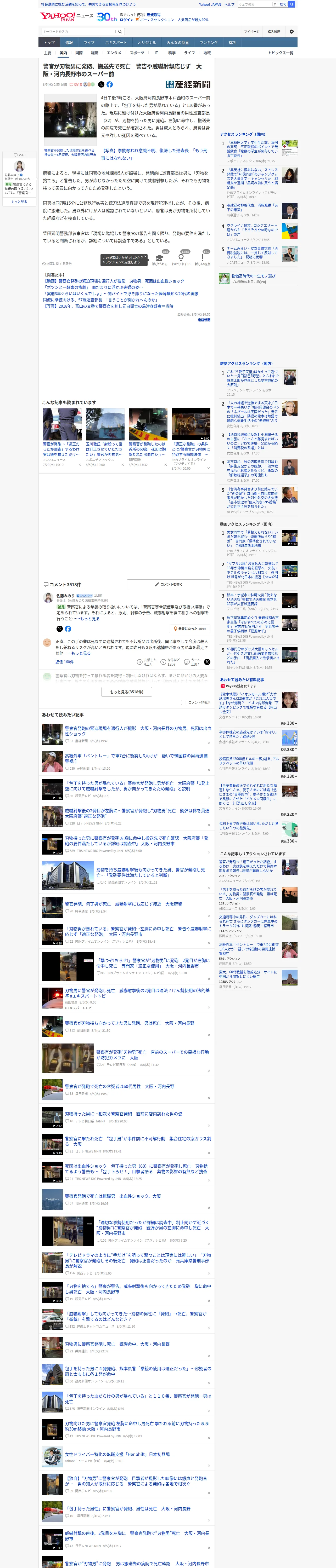Open the エキスパート navigation tab

[x=116, y=43]
